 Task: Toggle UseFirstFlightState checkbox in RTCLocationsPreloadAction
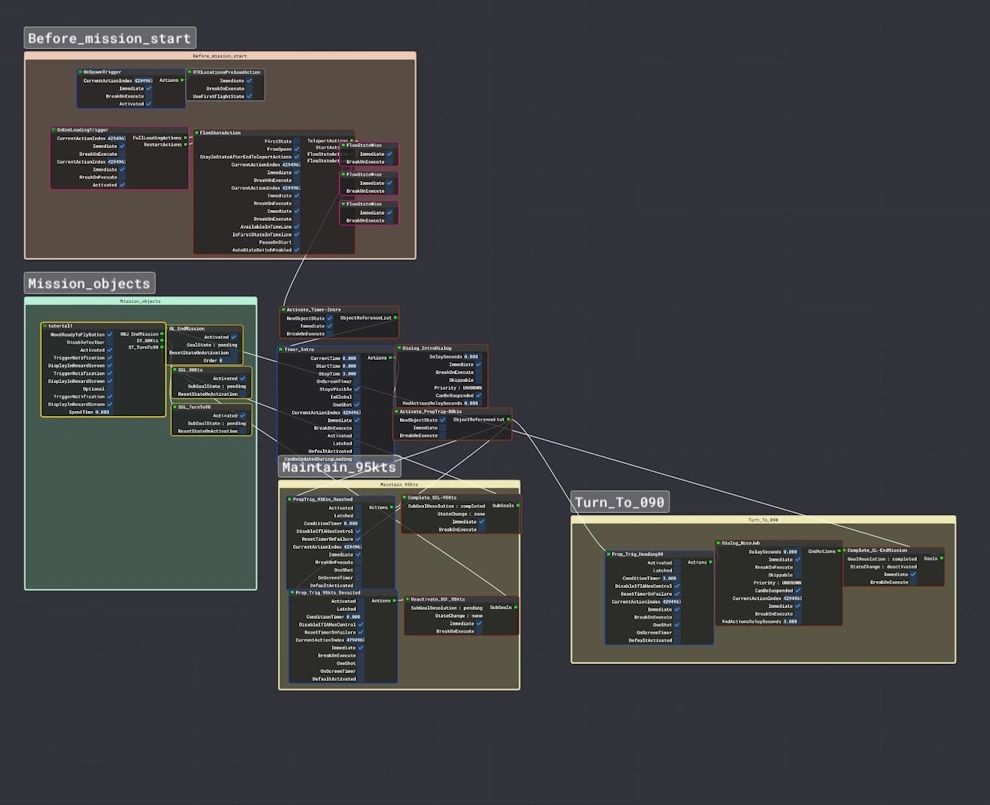point(248,95)
